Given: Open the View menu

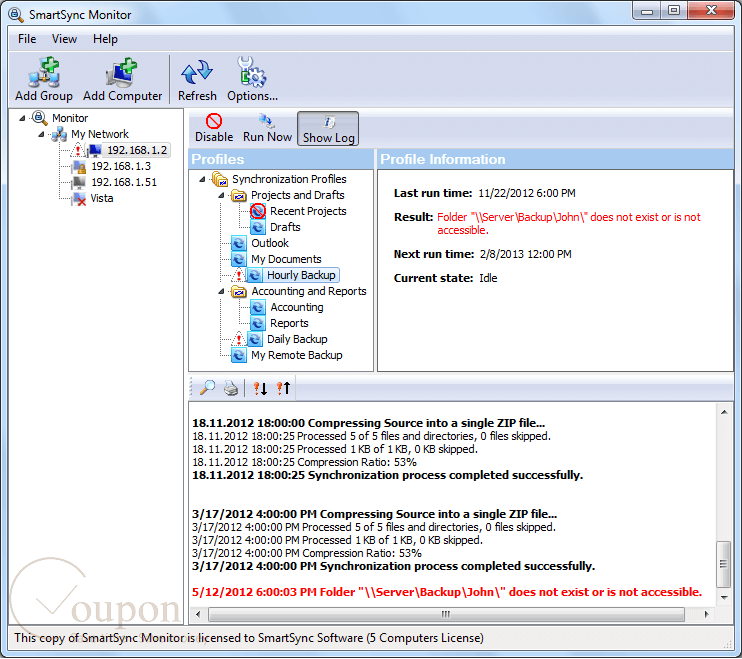Looking at the screenshot, I should (64, 39).
